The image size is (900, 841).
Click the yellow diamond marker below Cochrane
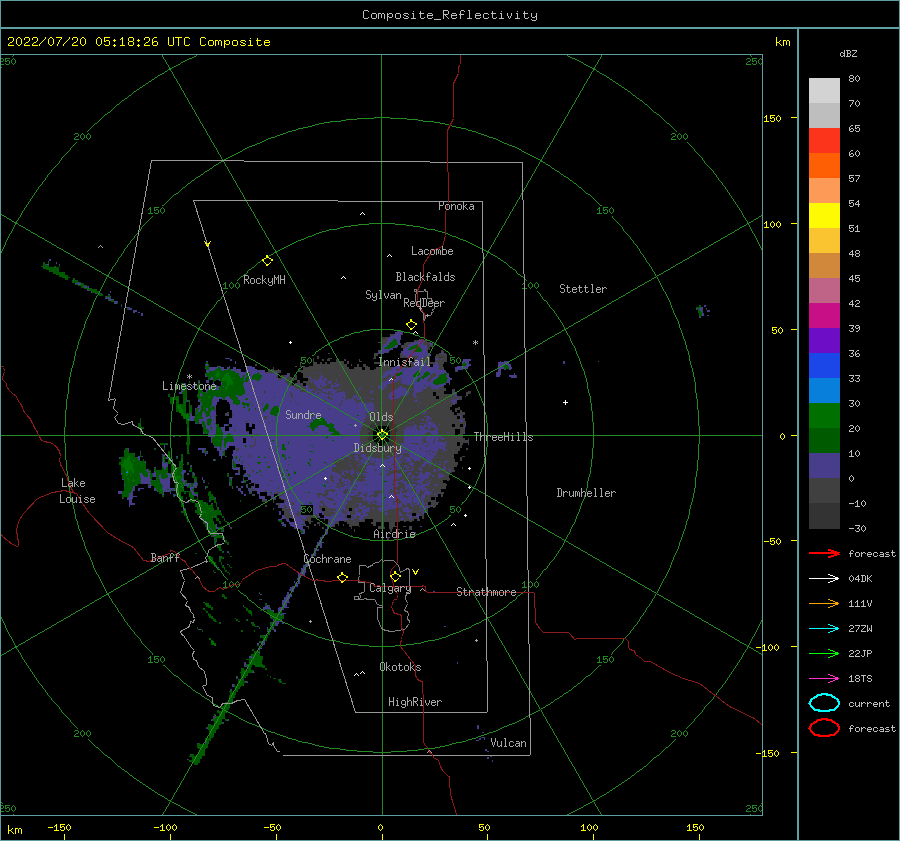(x=342, y=577)
